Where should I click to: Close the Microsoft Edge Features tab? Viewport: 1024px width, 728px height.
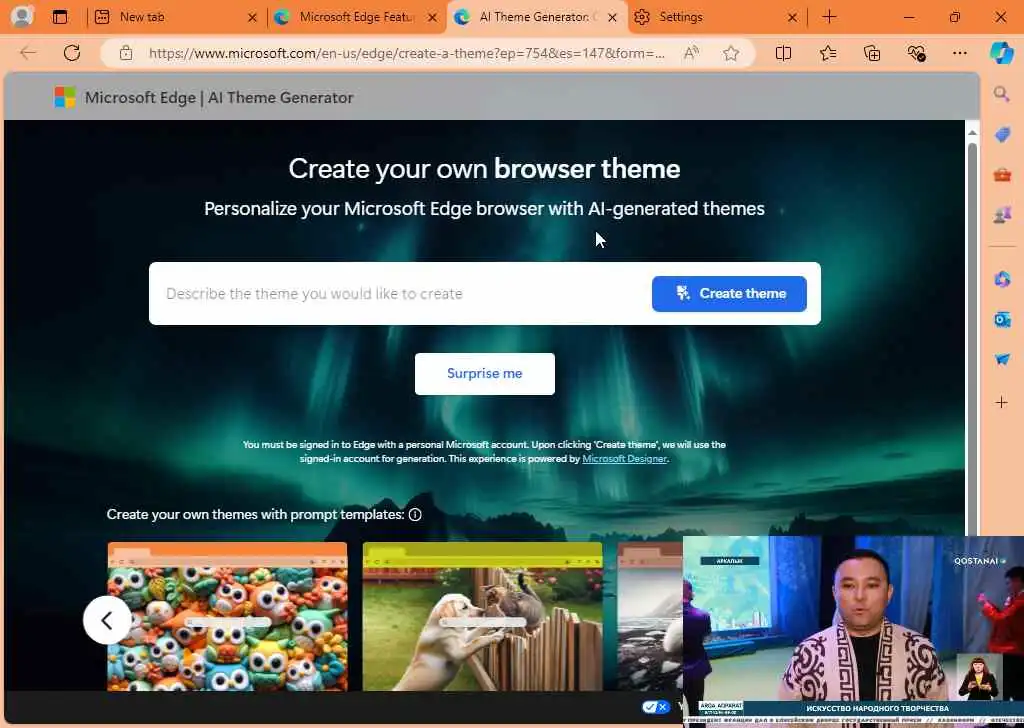point(432,18)
